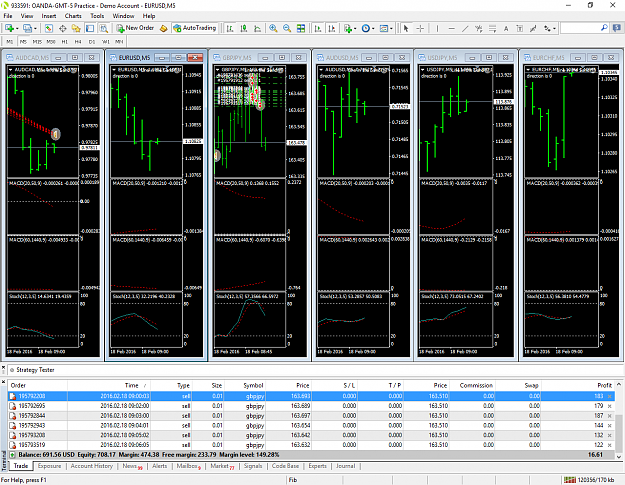This screenshot has width=625, height=485.
Task: Click the toolbar search input field
Action: click(580, 28)
